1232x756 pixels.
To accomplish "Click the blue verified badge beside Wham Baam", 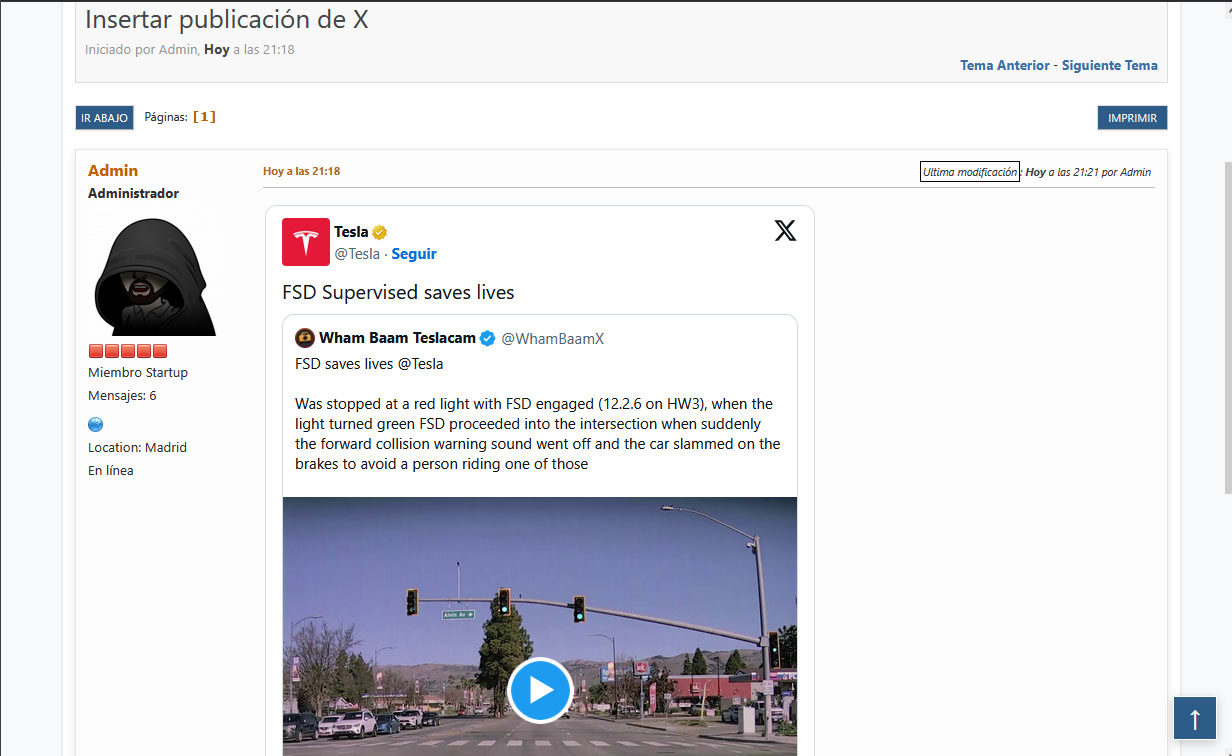I will 487,339.
